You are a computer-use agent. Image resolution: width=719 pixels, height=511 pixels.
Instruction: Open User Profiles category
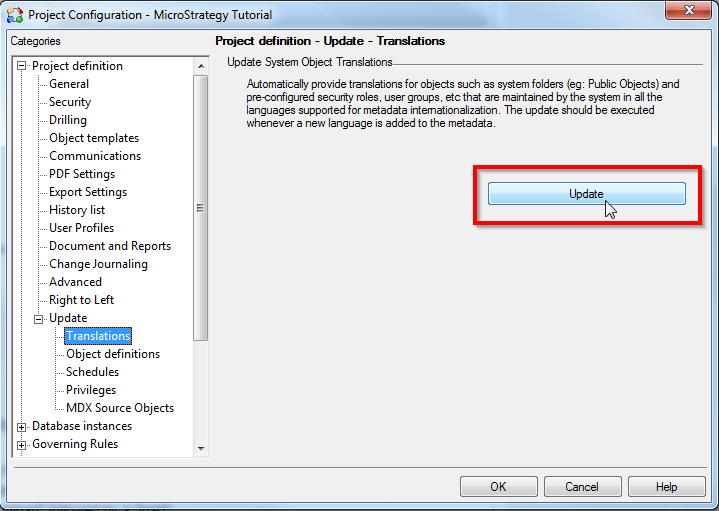point(82,228)
